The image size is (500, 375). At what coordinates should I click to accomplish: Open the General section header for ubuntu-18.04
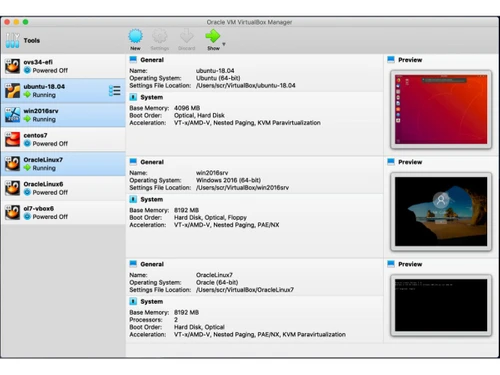click(152, 60)
